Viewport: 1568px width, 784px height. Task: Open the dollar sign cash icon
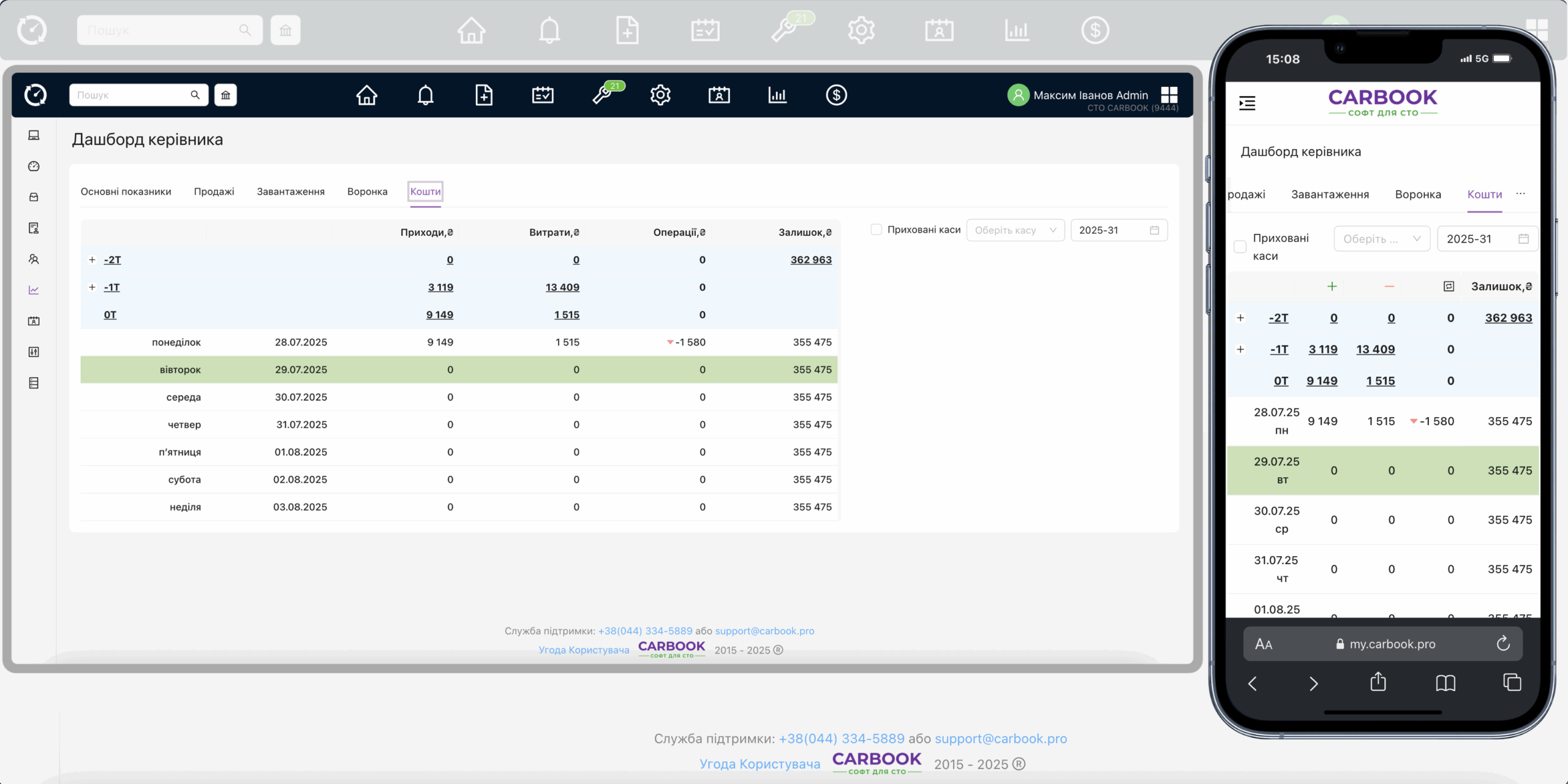click(x=836, y=95)
